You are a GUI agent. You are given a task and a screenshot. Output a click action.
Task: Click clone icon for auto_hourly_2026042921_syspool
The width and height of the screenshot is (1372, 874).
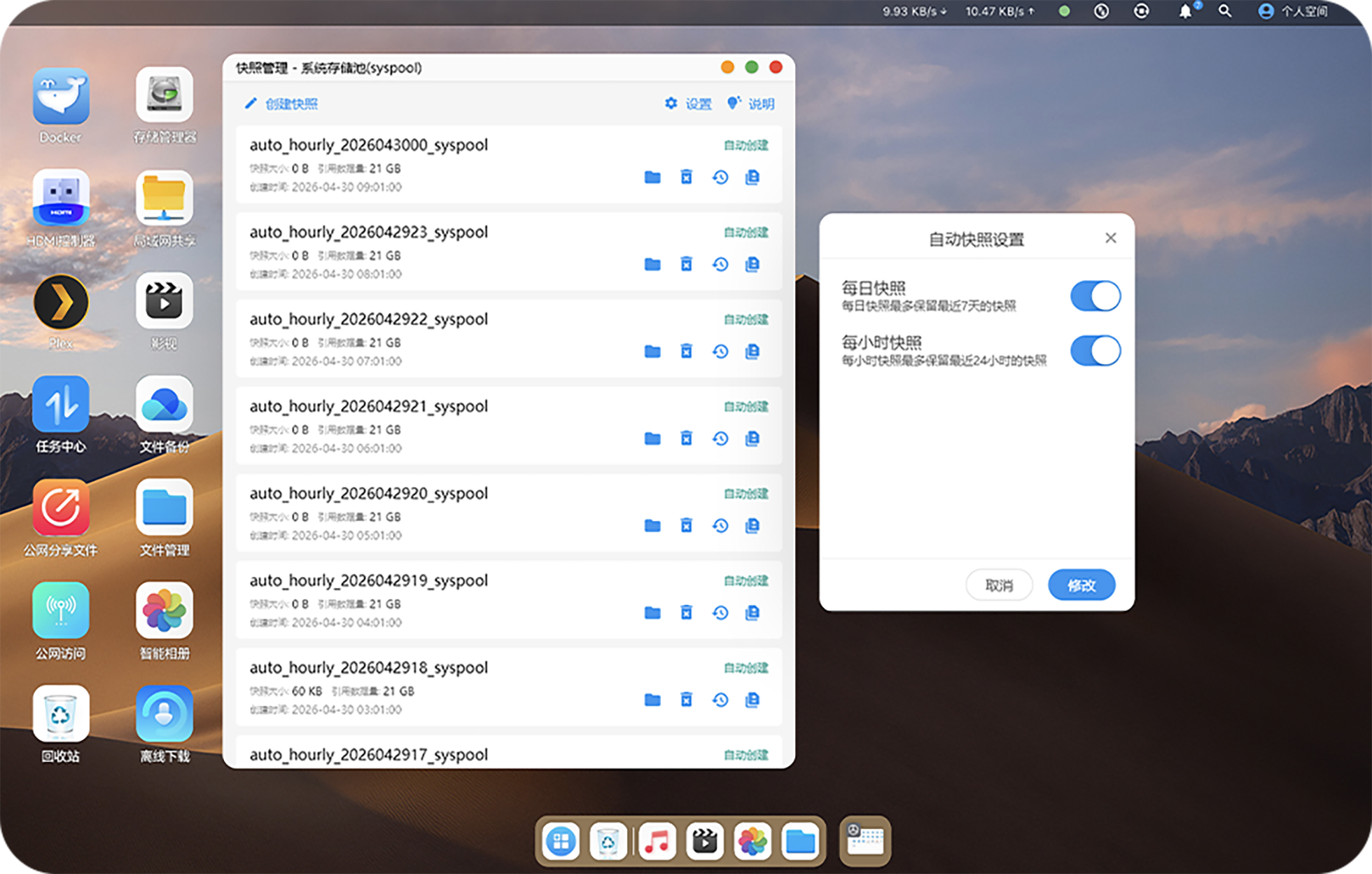752,438
